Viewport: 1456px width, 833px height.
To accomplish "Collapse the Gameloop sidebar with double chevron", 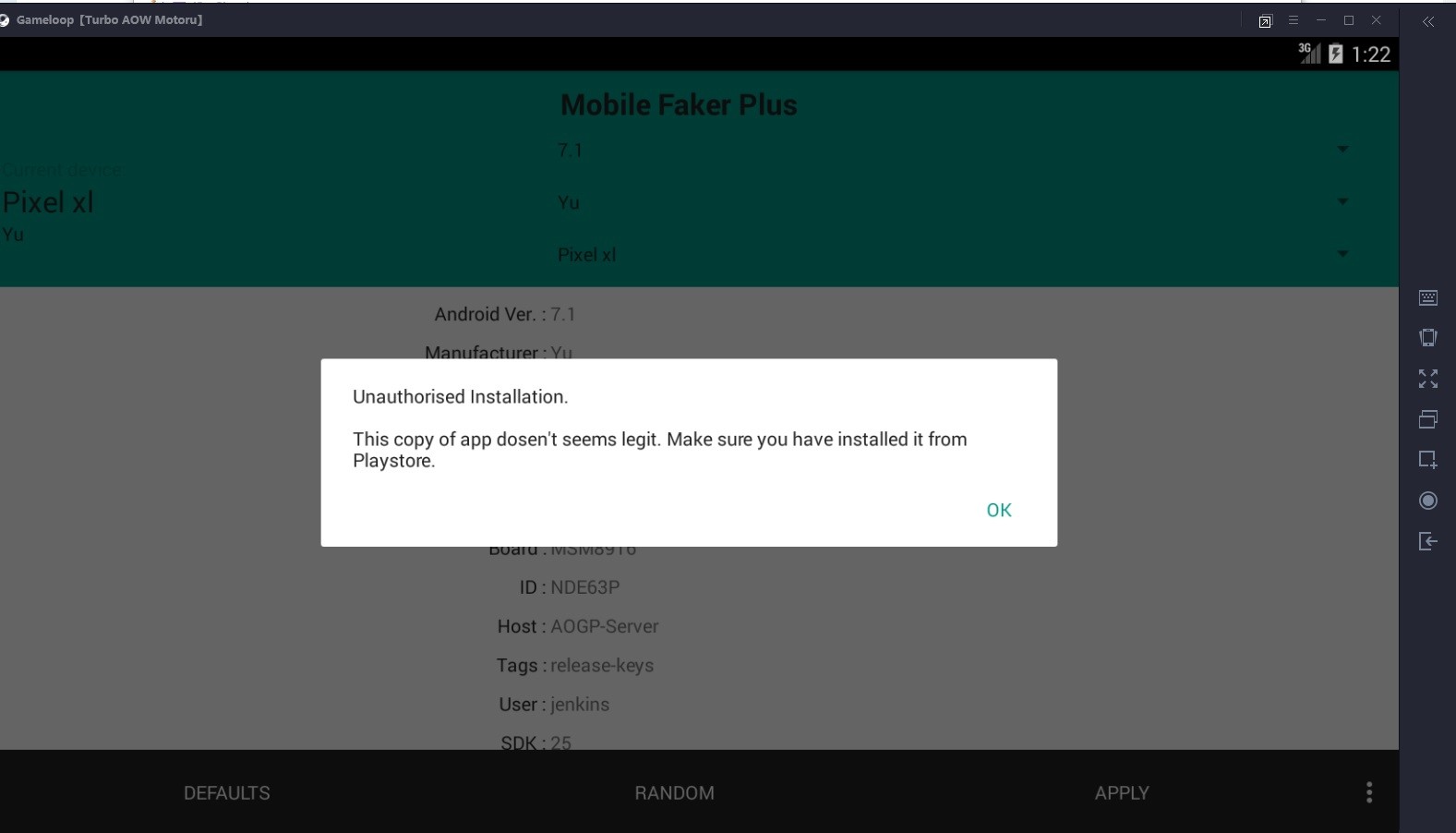I will [1428, 21].
